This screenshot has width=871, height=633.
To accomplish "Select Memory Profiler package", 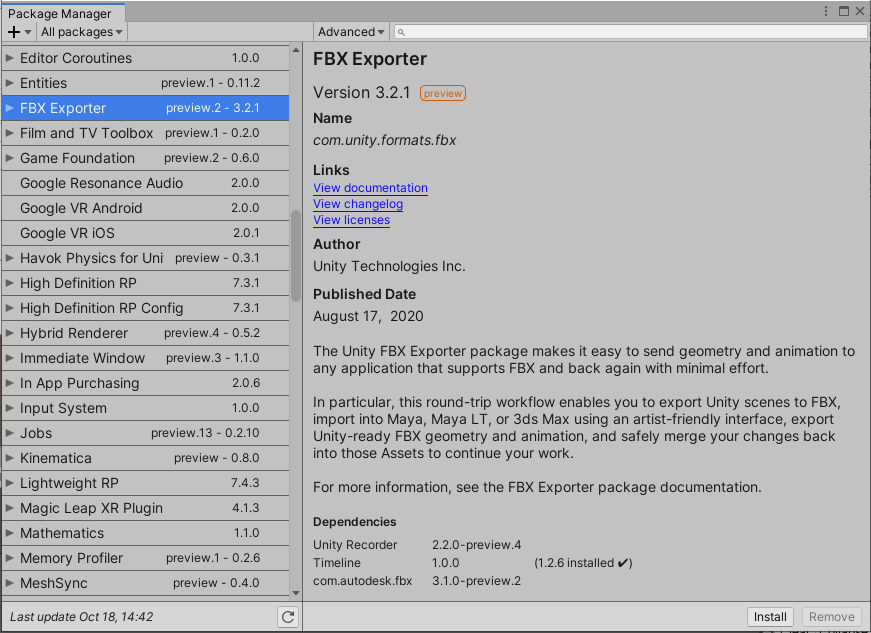I will coord(146,557).
